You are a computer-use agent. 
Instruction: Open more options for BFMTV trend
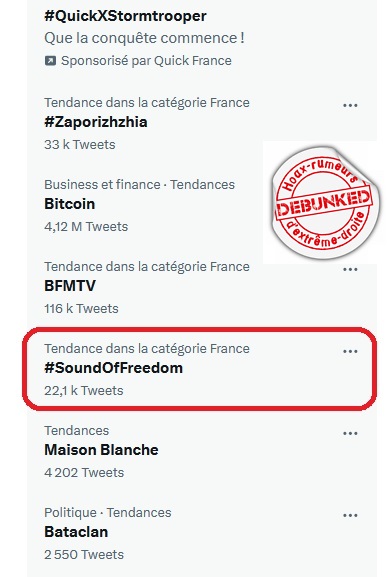point(350,269)
